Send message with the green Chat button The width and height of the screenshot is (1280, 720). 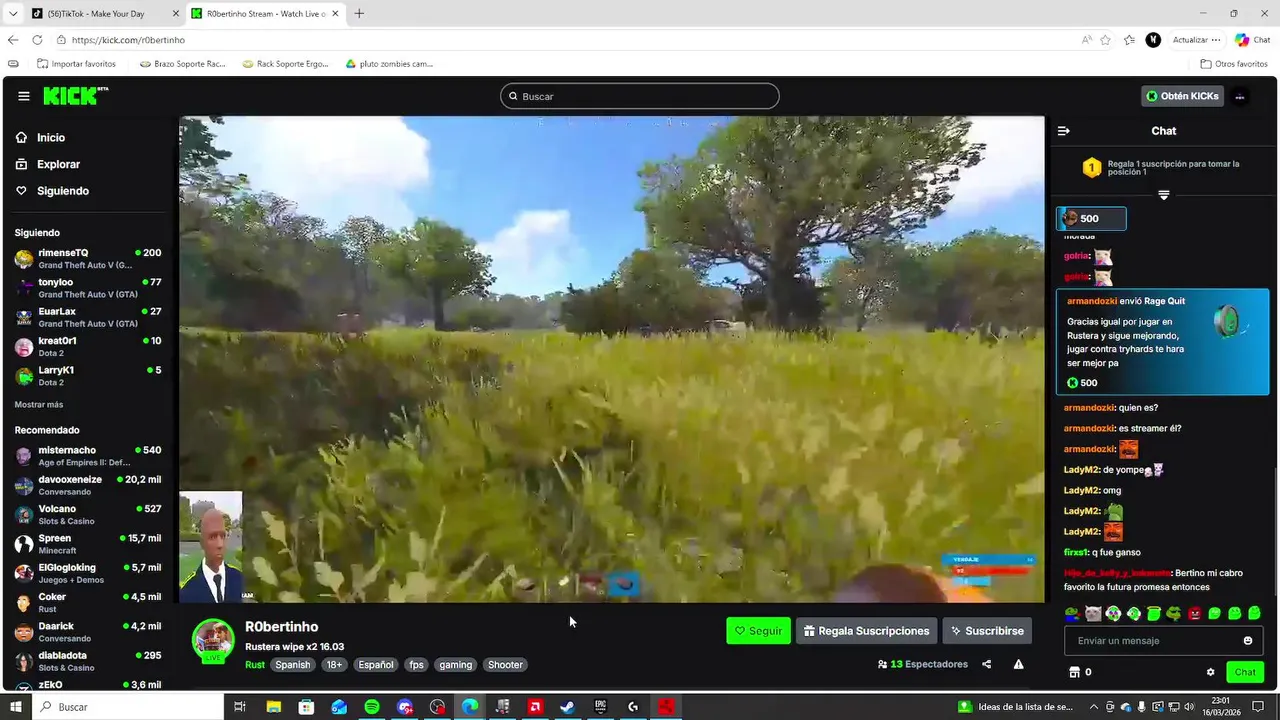pyautogui.click(x=1245, y=672)
